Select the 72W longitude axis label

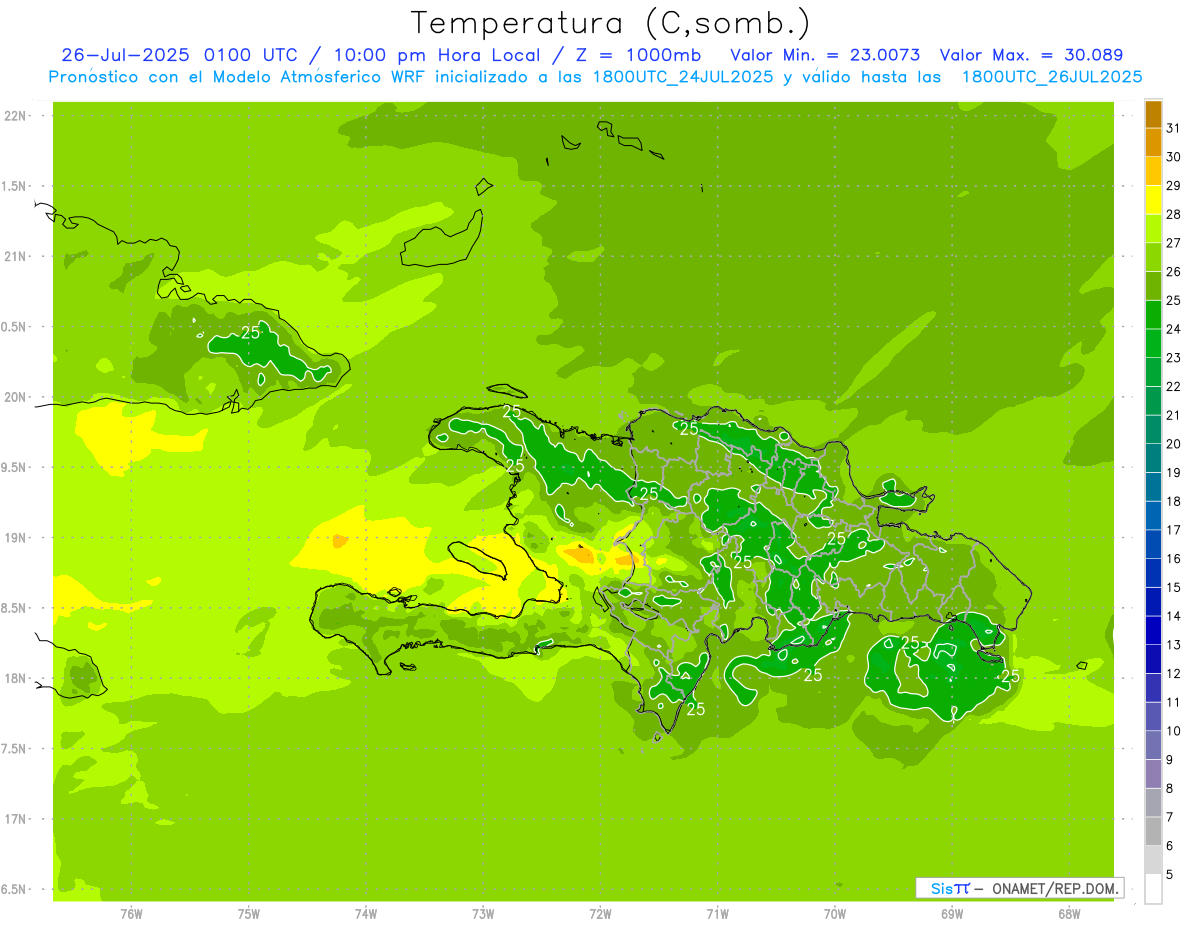tap(600, 913)
